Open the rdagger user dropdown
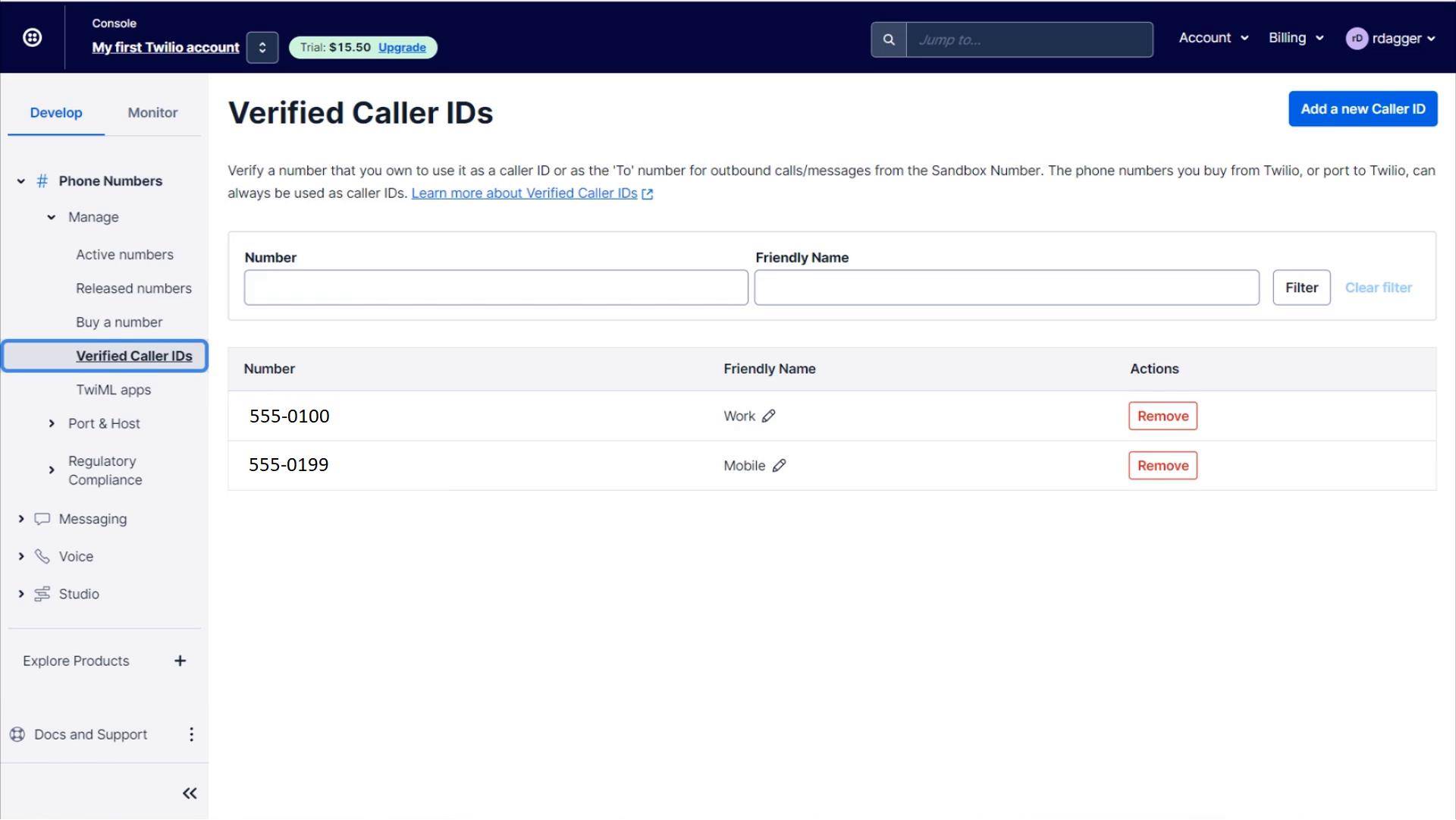 pos(1391,38)
